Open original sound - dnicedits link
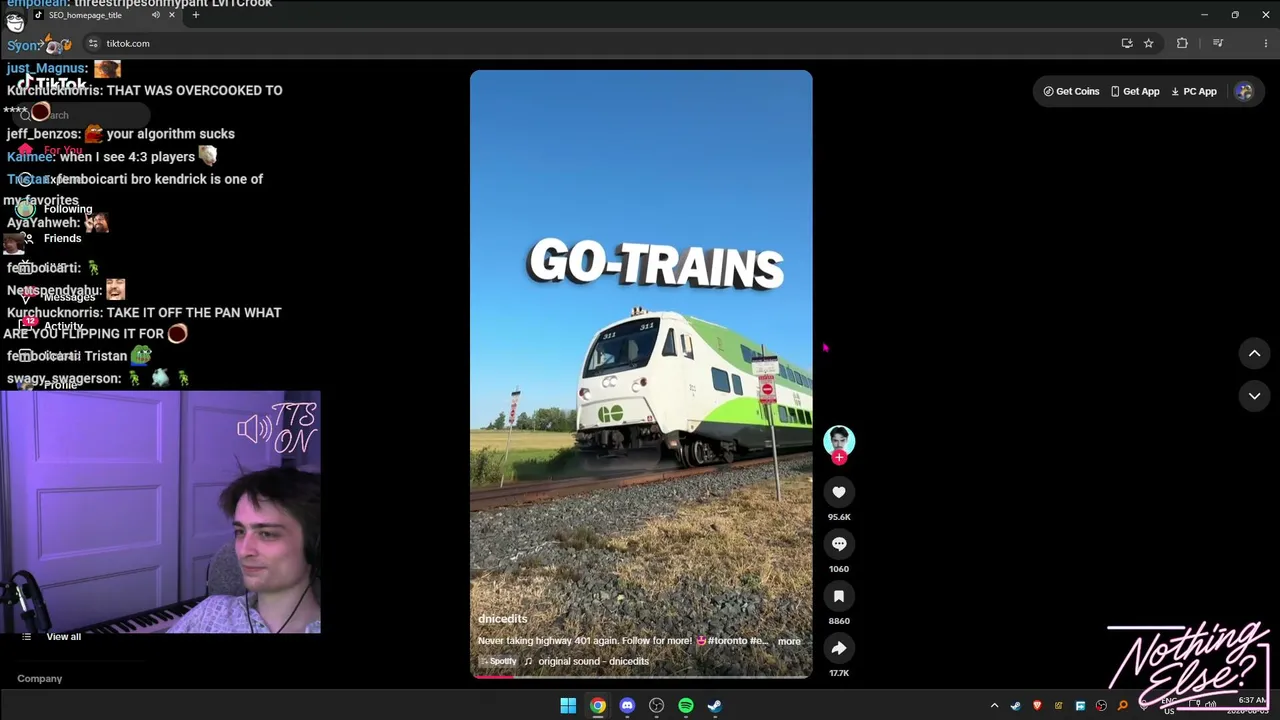Image resolution: width=1280 pixels, height=720 pixels. (x=593, y=661)
